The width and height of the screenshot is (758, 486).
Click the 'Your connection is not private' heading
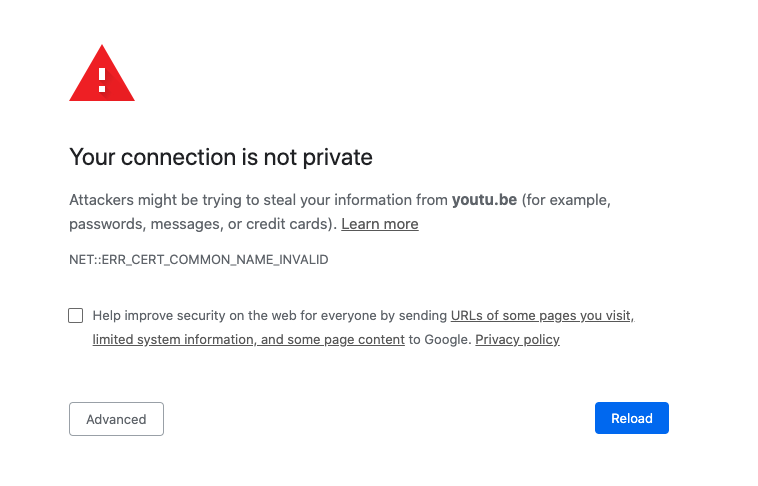221,157
